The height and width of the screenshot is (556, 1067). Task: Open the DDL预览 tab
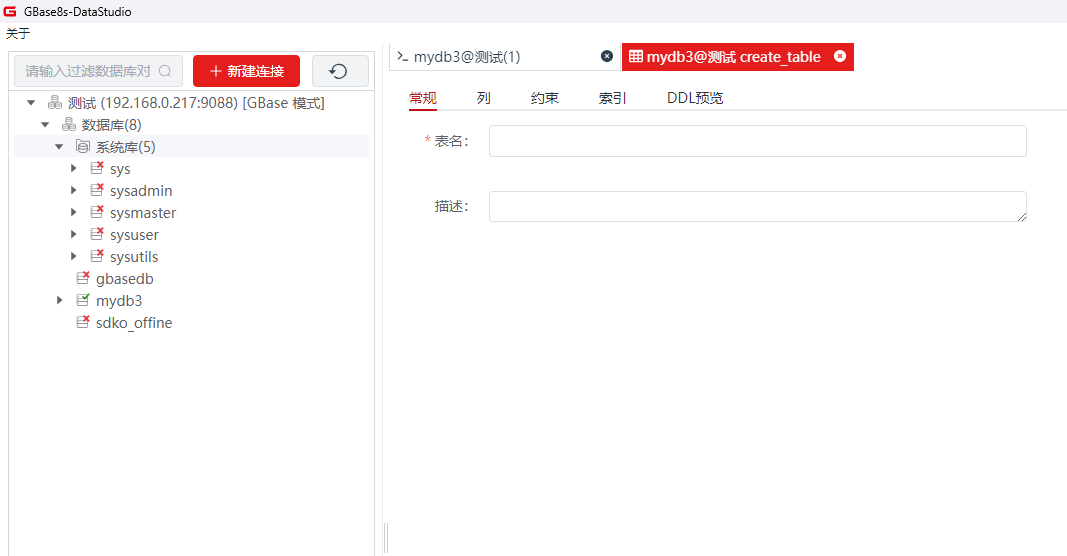(x=695, y=98)
